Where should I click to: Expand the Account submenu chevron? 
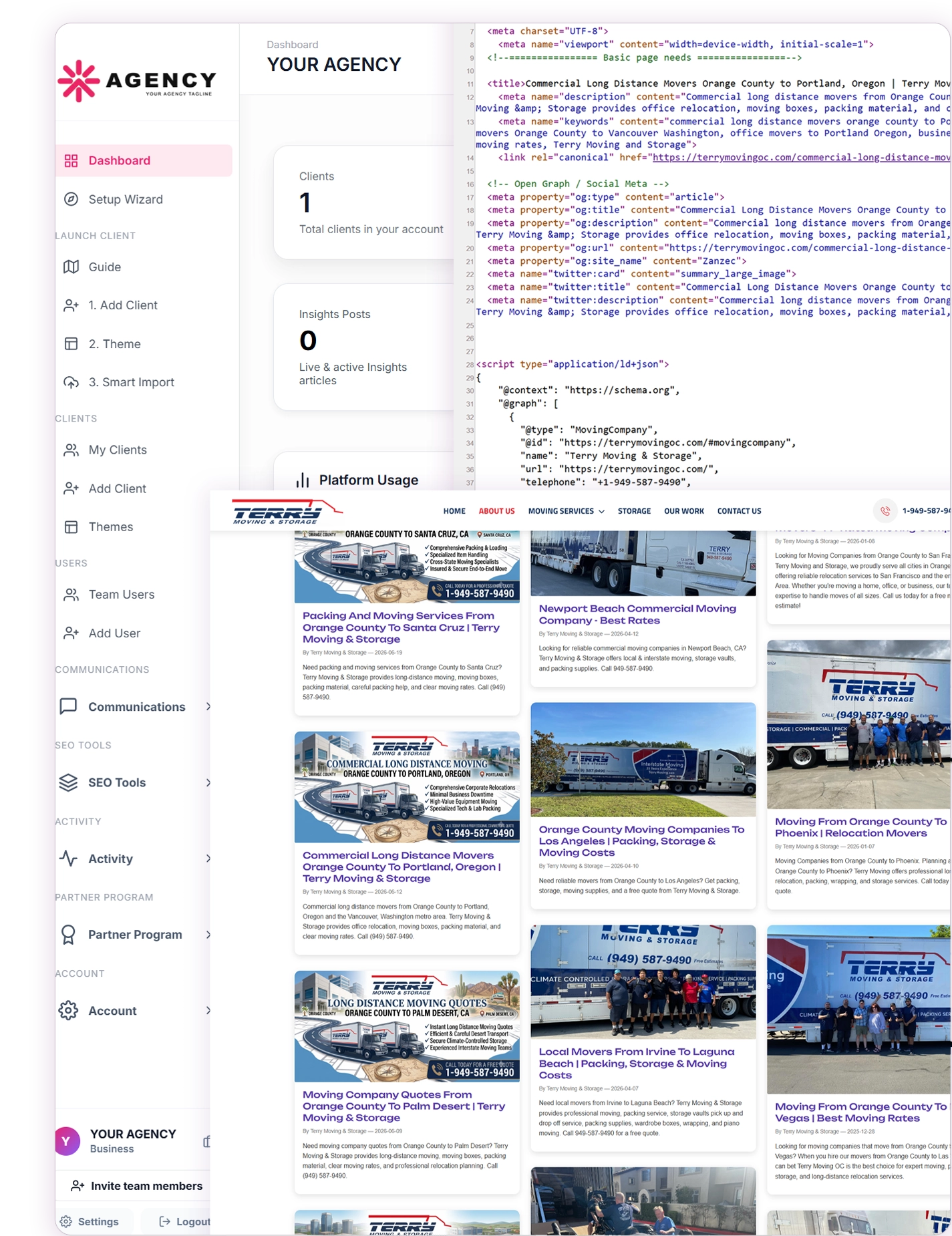pos(208,1011)
